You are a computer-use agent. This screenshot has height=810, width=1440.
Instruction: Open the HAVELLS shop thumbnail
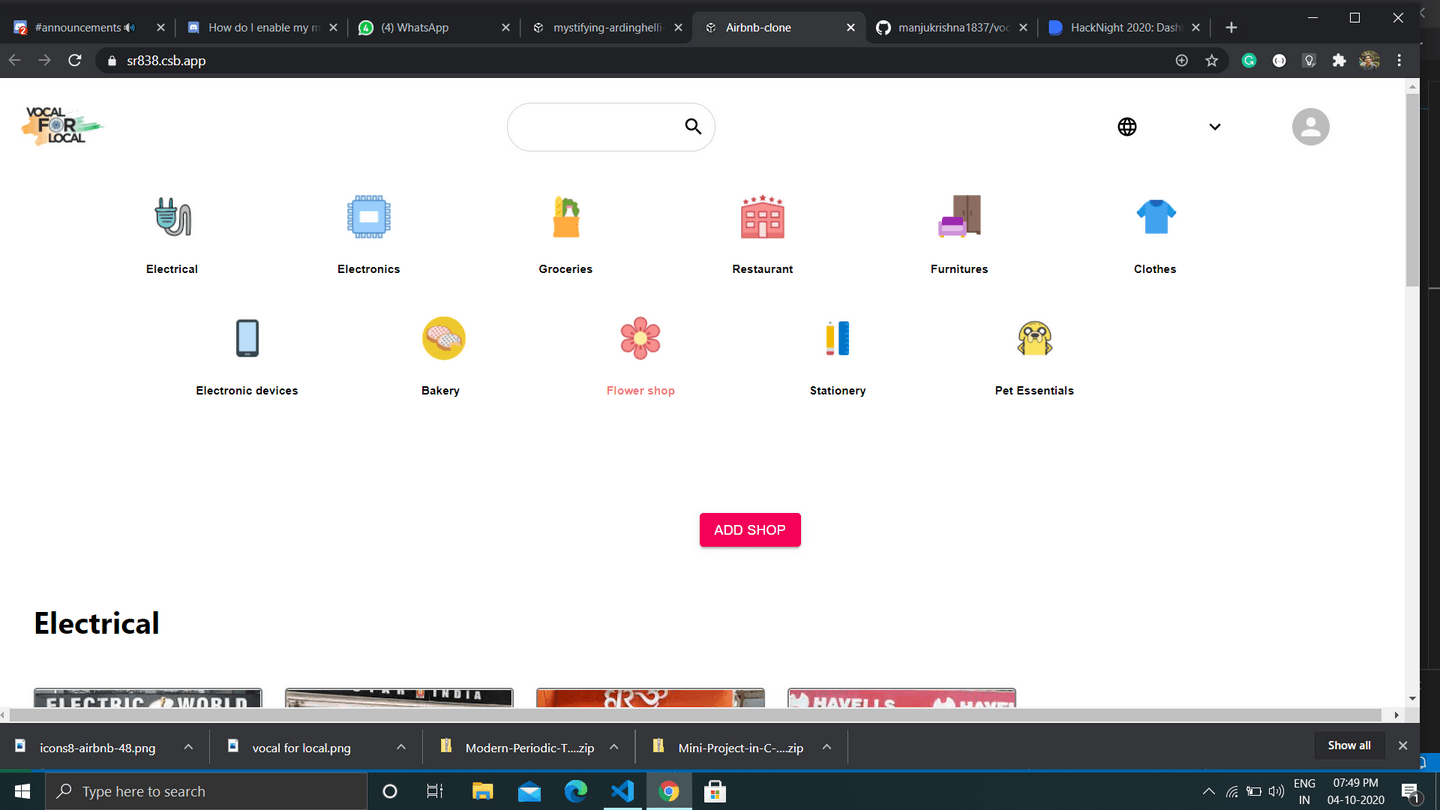(x=901, y=698)
